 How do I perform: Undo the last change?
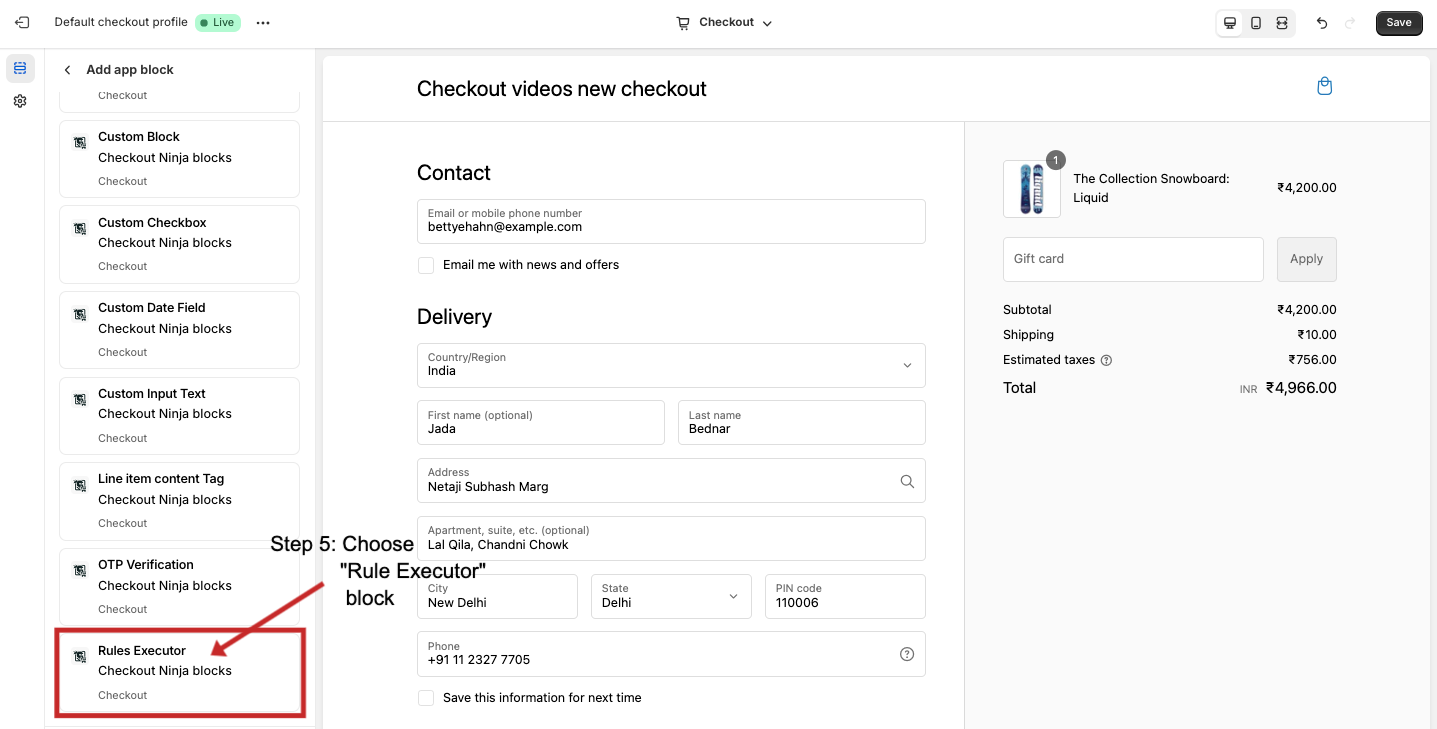coord(1321,22)
